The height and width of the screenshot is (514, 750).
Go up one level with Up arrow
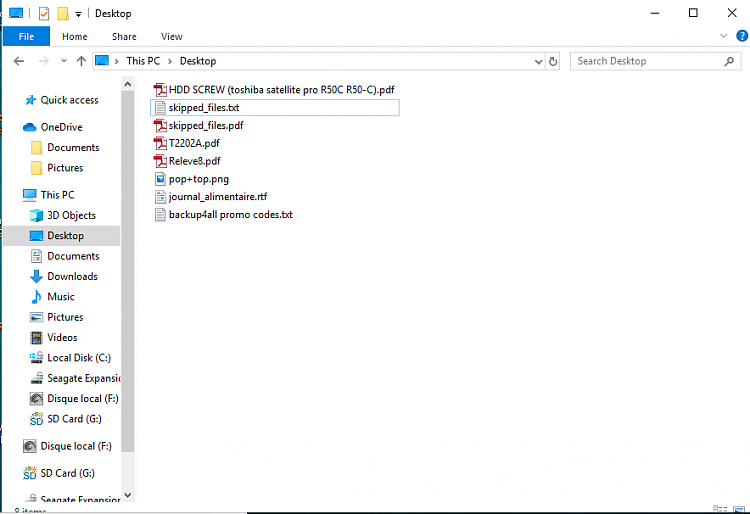point(81,61)
